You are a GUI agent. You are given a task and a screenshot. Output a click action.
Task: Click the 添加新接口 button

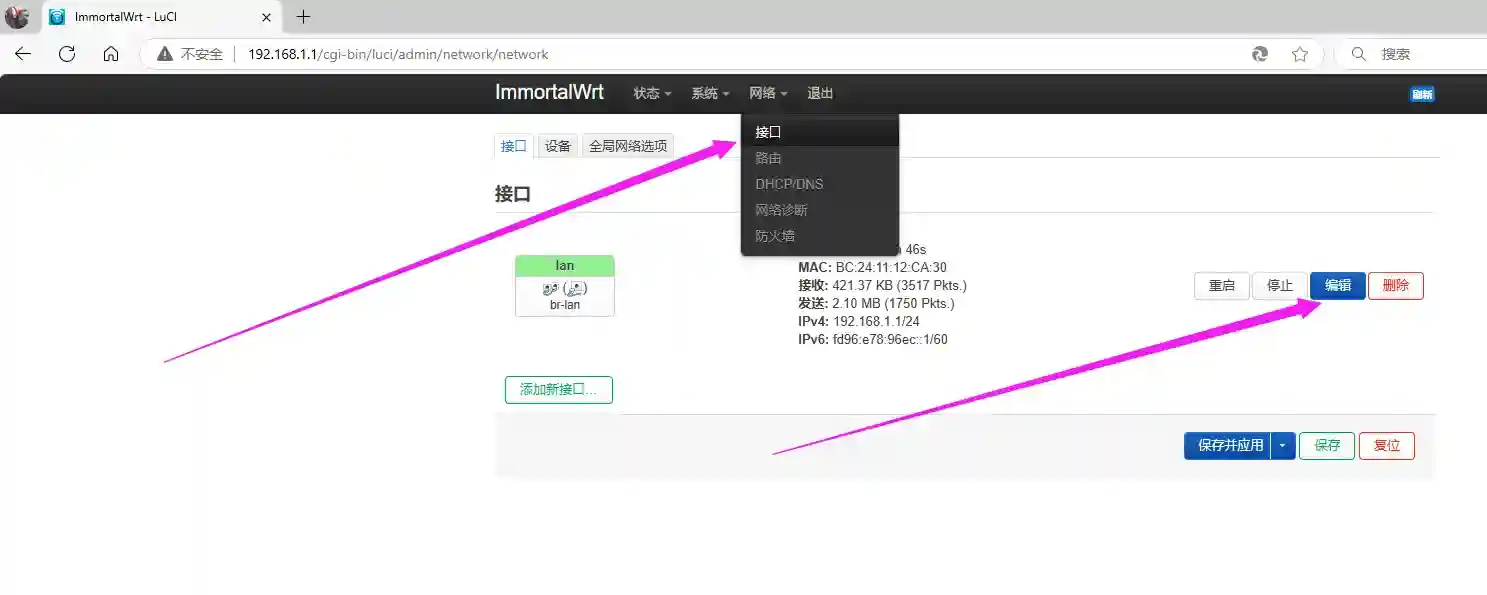click(x=558, y=390)
